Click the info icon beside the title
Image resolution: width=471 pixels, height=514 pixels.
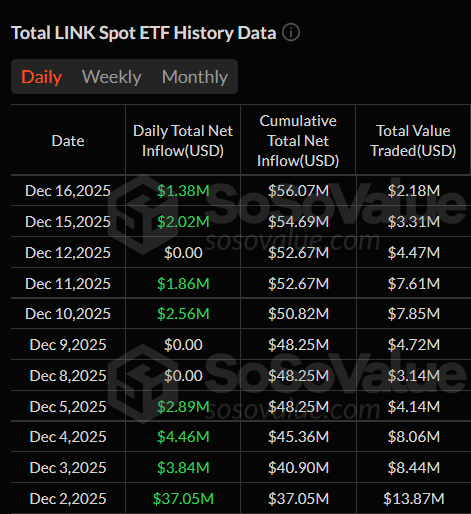tap(291, 33)
